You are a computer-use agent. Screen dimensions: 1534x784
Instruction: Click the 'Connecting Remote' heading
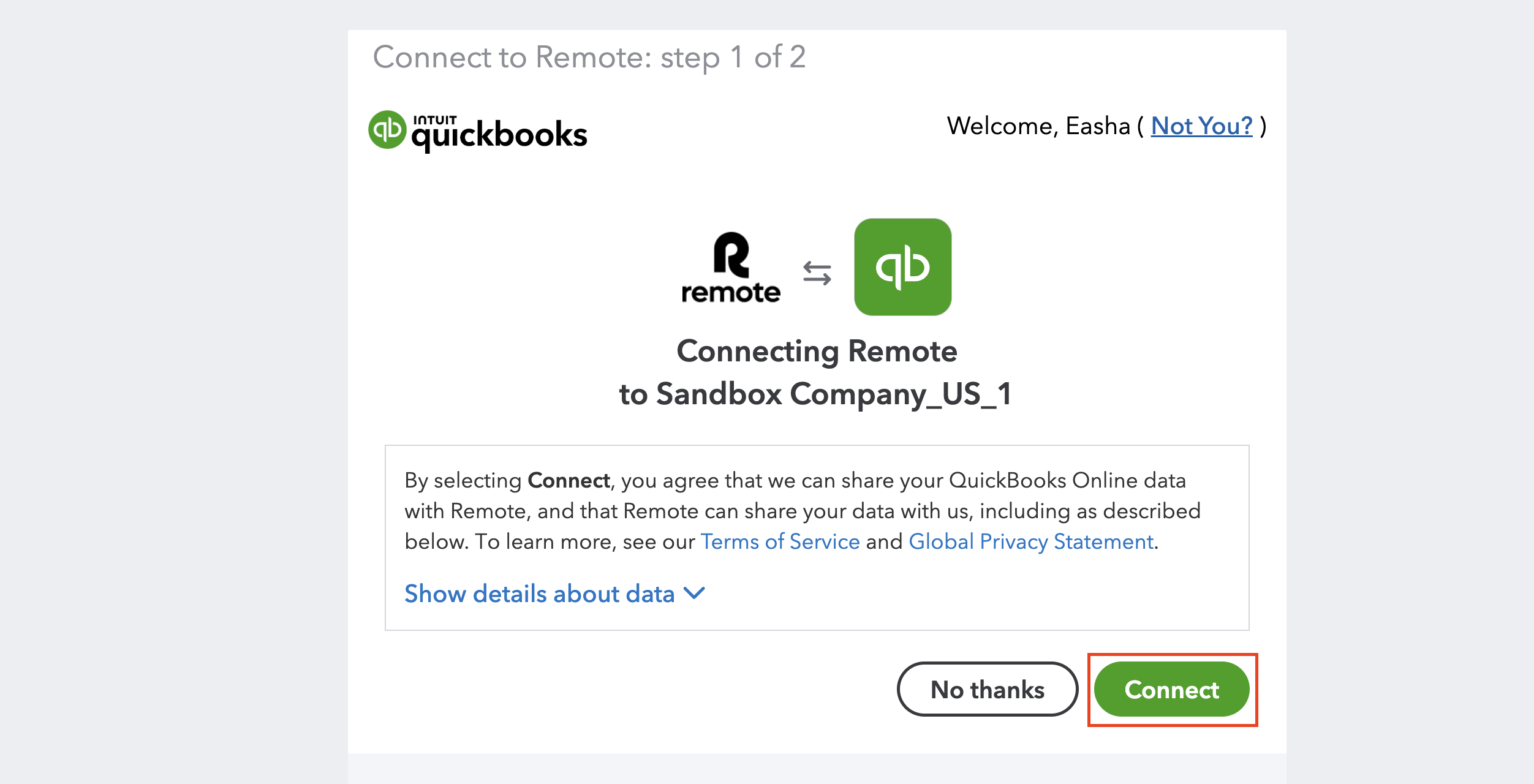pos(817,351)
